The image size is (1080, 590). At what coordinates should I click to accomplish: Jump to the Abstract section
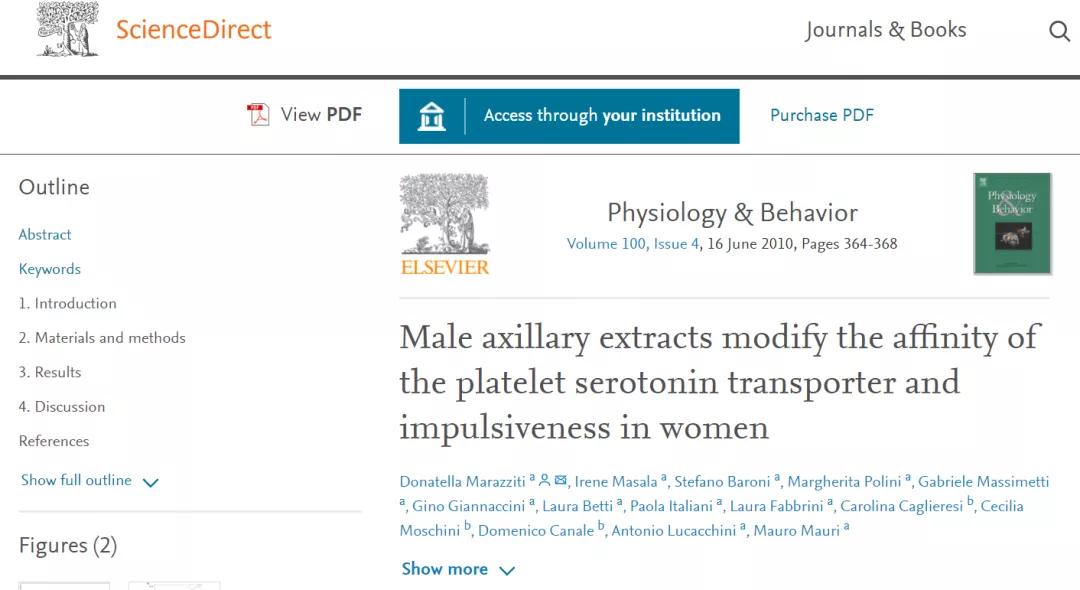45,235
